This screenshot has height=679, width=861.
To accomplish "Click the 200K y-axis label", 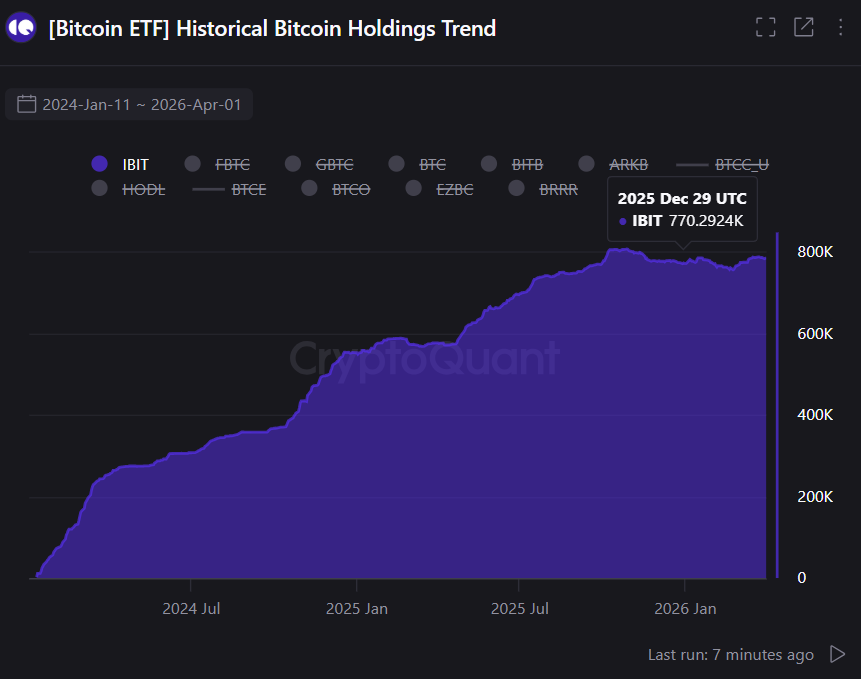I will (x=815, y=496).
